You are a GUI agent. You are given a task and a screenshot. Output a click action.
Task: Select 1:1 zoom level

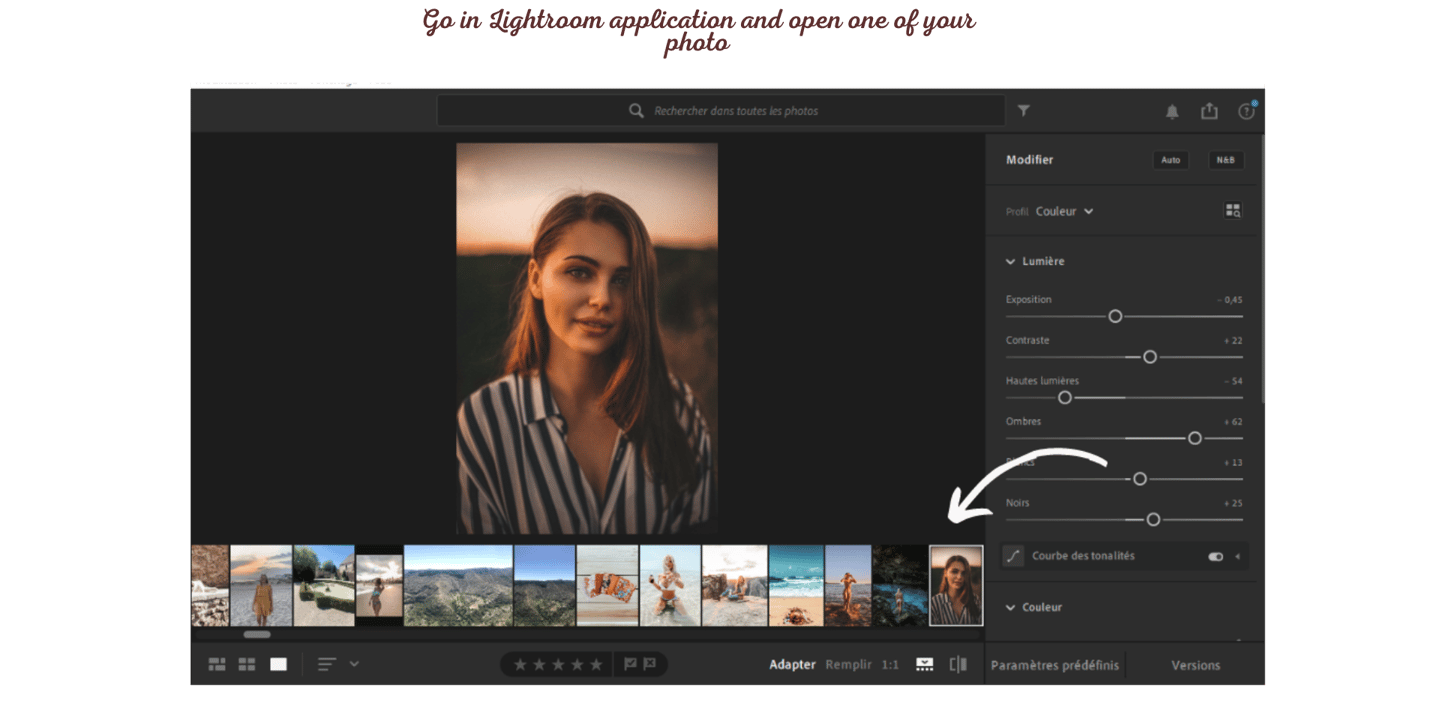(890, 664)
